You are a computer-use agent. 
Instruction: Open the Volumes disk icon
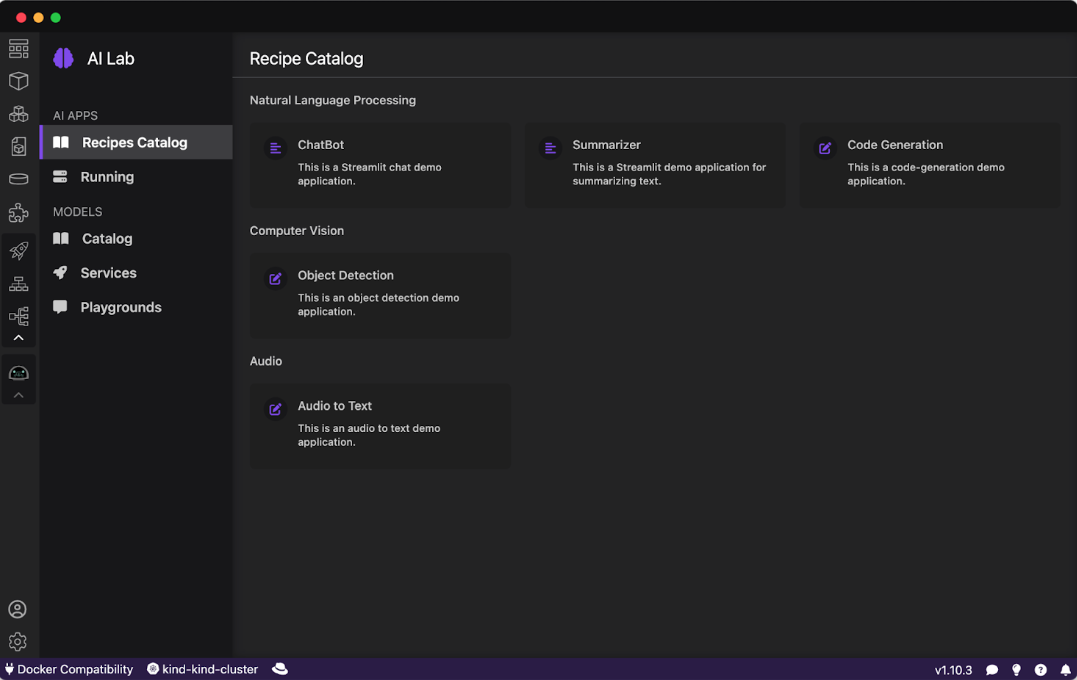click(x=18, y=179)
